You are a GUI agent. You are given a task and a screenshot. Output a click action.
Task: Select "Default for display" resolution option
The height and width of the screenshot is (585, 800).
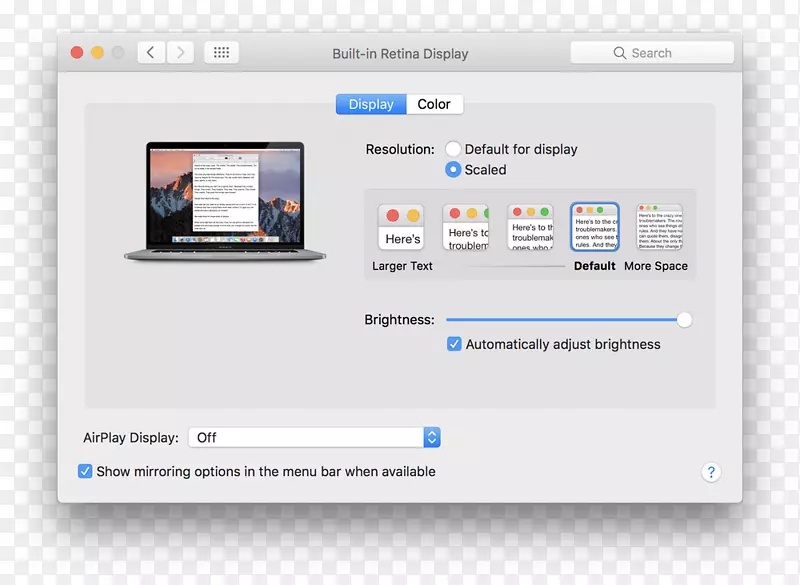453,148
